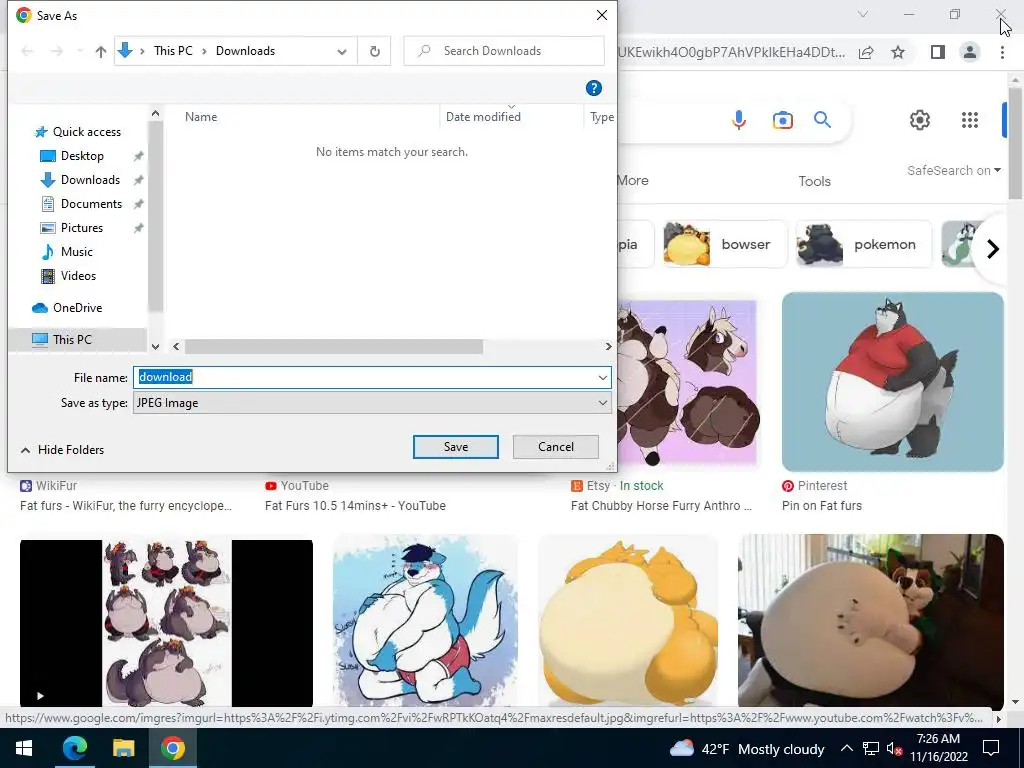The height and width of the screenshot is (768, 1024).
Task: Select Pictures in the navigation pane
Action: [82, 228]
